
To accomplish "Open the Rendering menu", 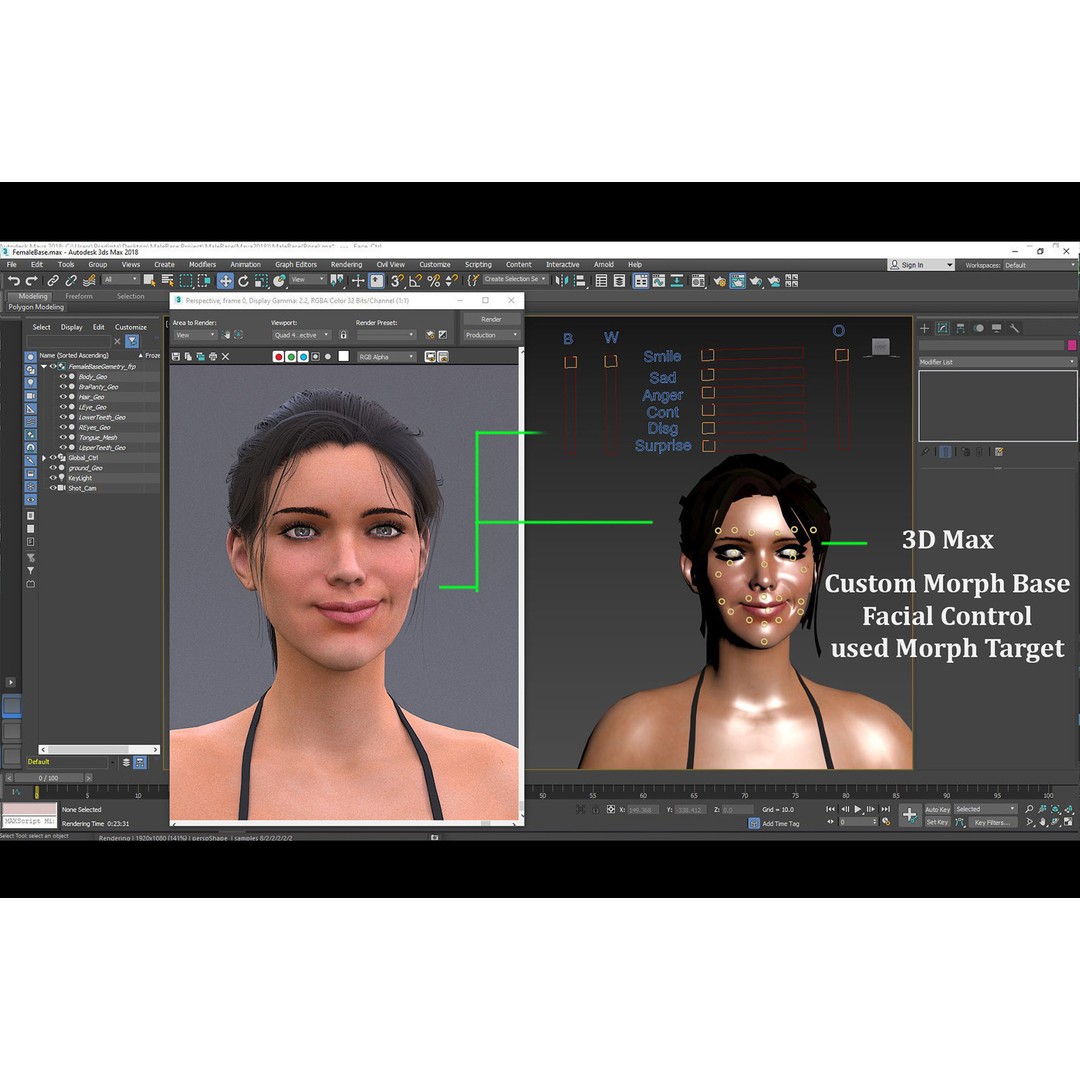I will [346, 264].
